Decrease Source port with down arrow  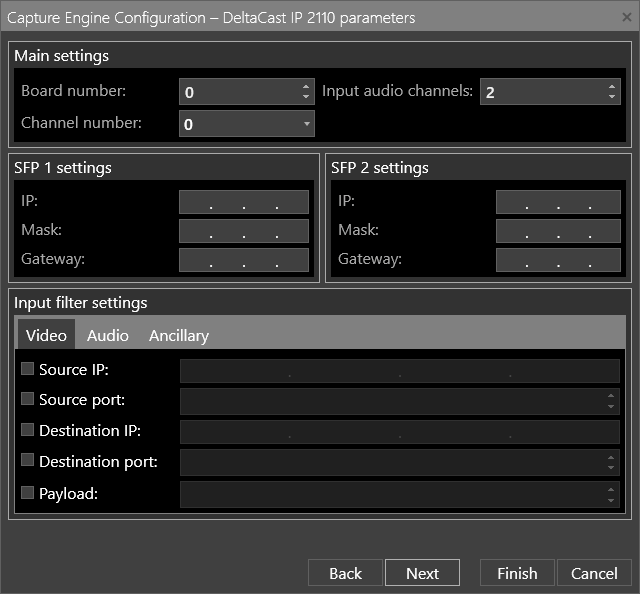point(611,406)
